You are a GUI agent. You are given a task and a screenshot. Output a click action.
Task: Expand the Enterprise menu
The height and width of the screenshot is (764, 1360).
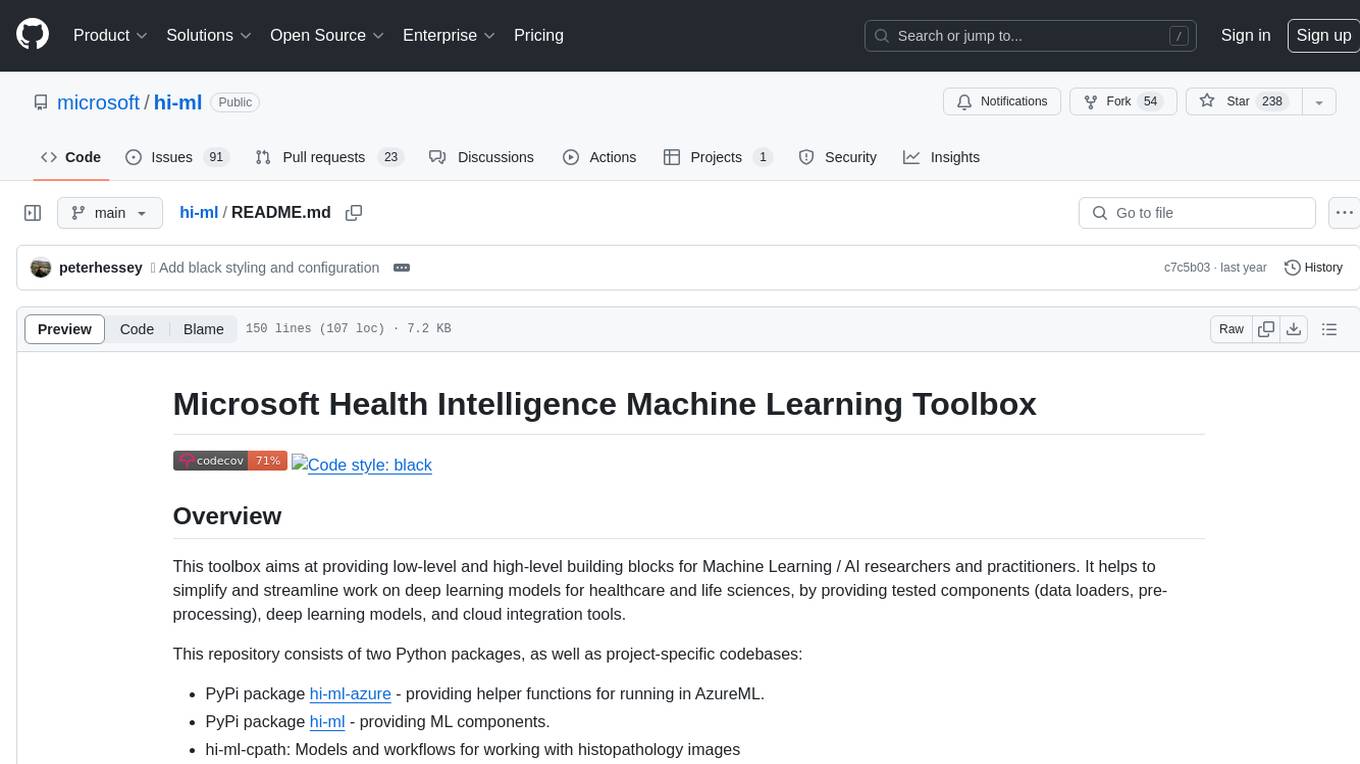tap(449, 35)
